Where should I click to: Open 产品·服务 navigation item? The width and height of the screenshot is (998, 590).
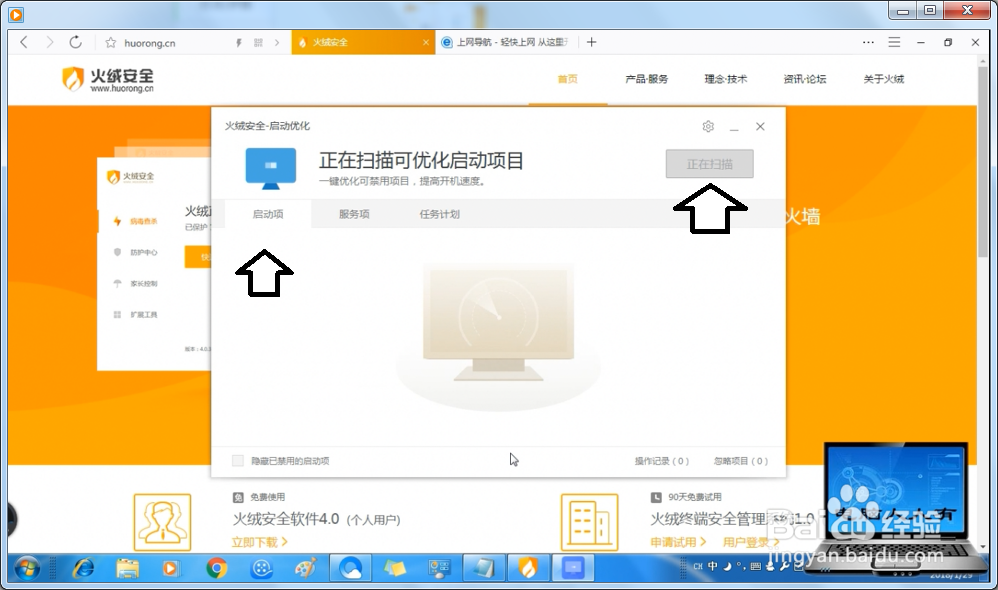click(x=647, y=79)
